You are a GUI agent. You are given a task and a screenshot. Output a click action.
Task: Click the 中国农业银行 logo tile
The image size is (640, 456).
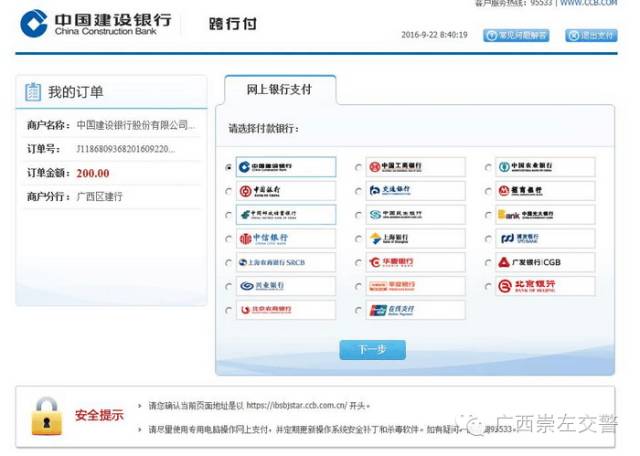545,167
